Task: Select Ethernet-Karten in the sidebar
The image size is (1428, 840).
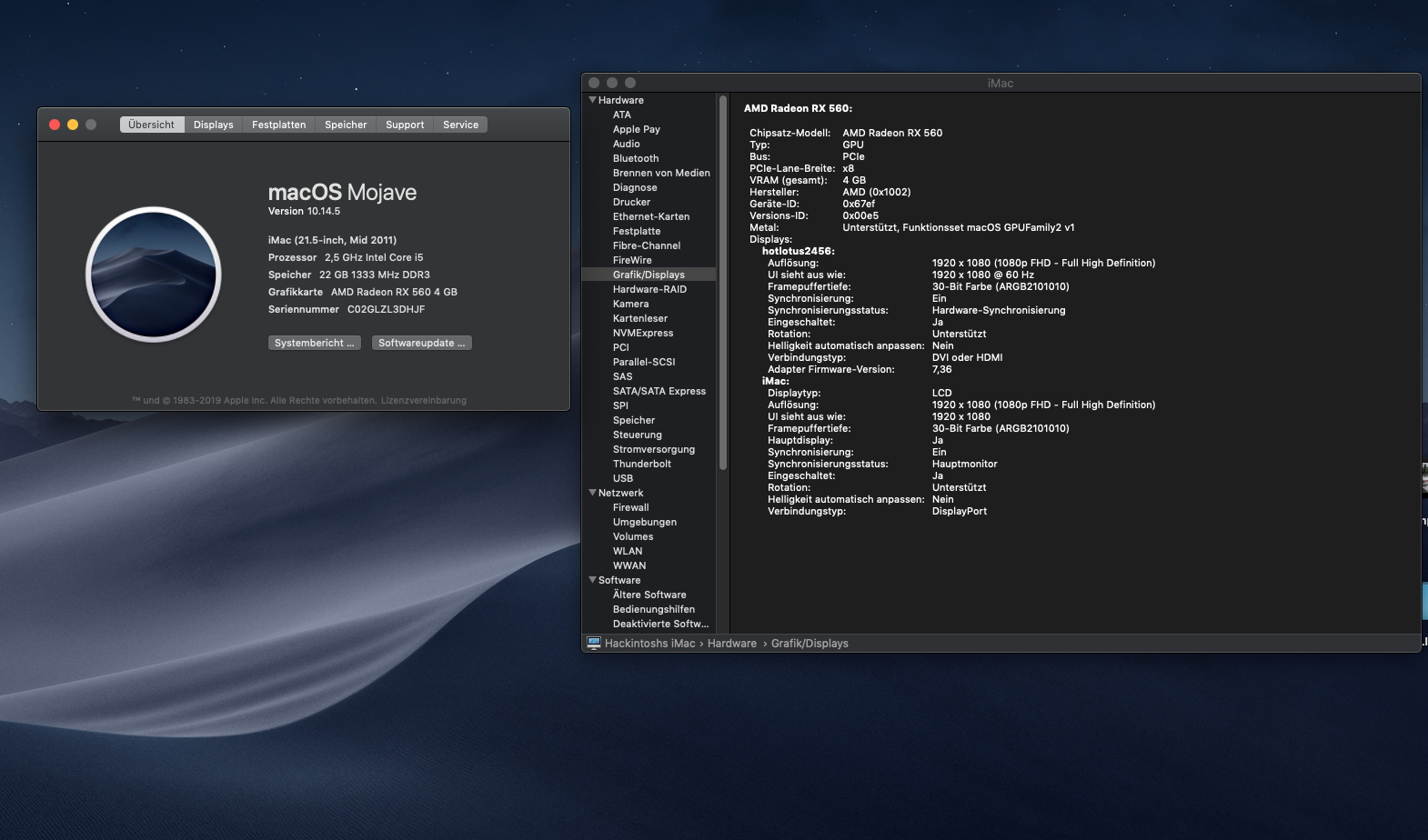Action: coord(651,216)
